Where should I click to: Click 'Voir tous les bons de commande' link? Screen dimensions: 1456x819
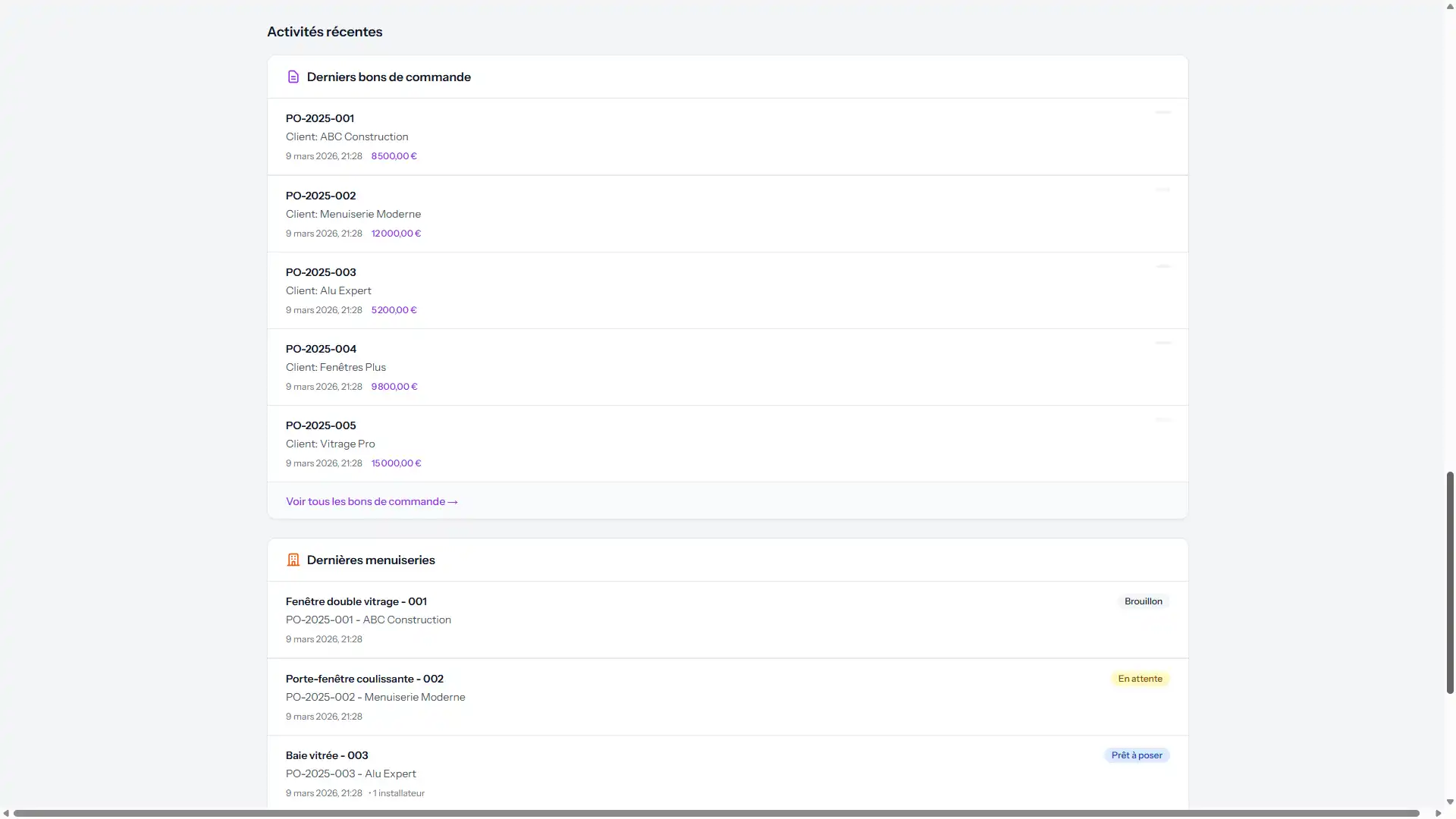tap(372, 501)
